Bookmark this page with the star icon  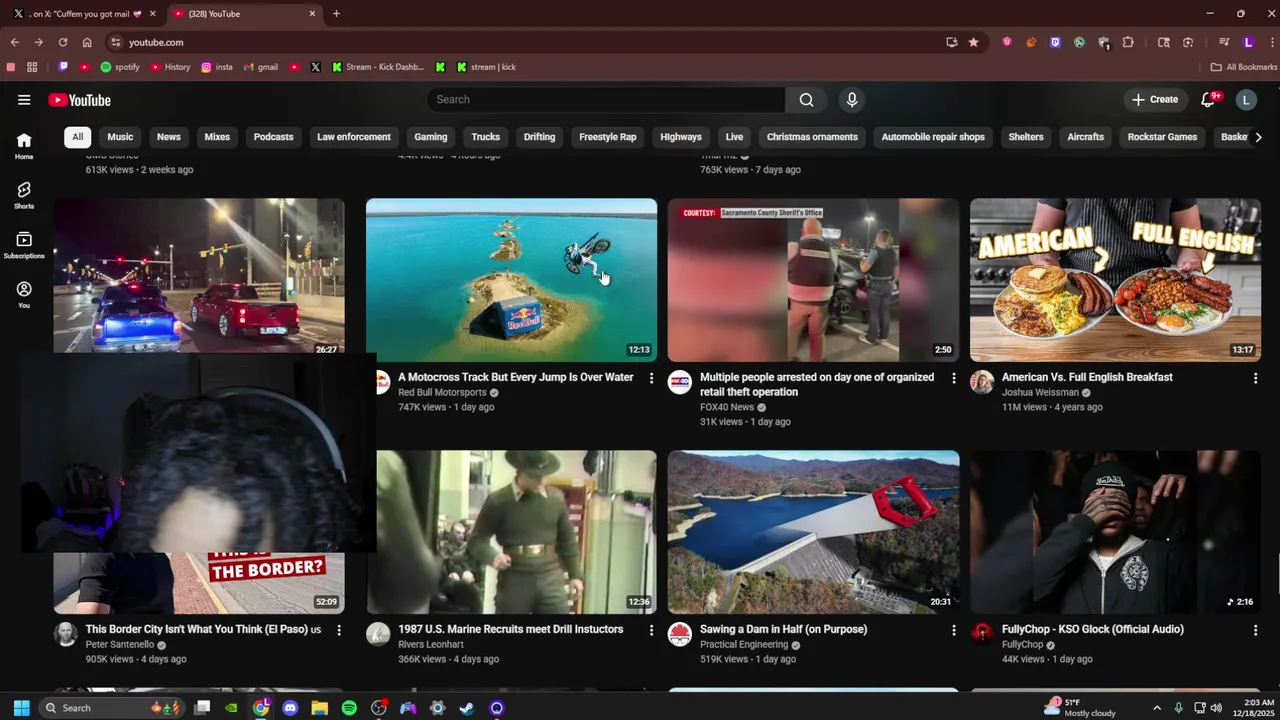pyautogui.click(x=973, y=42)
